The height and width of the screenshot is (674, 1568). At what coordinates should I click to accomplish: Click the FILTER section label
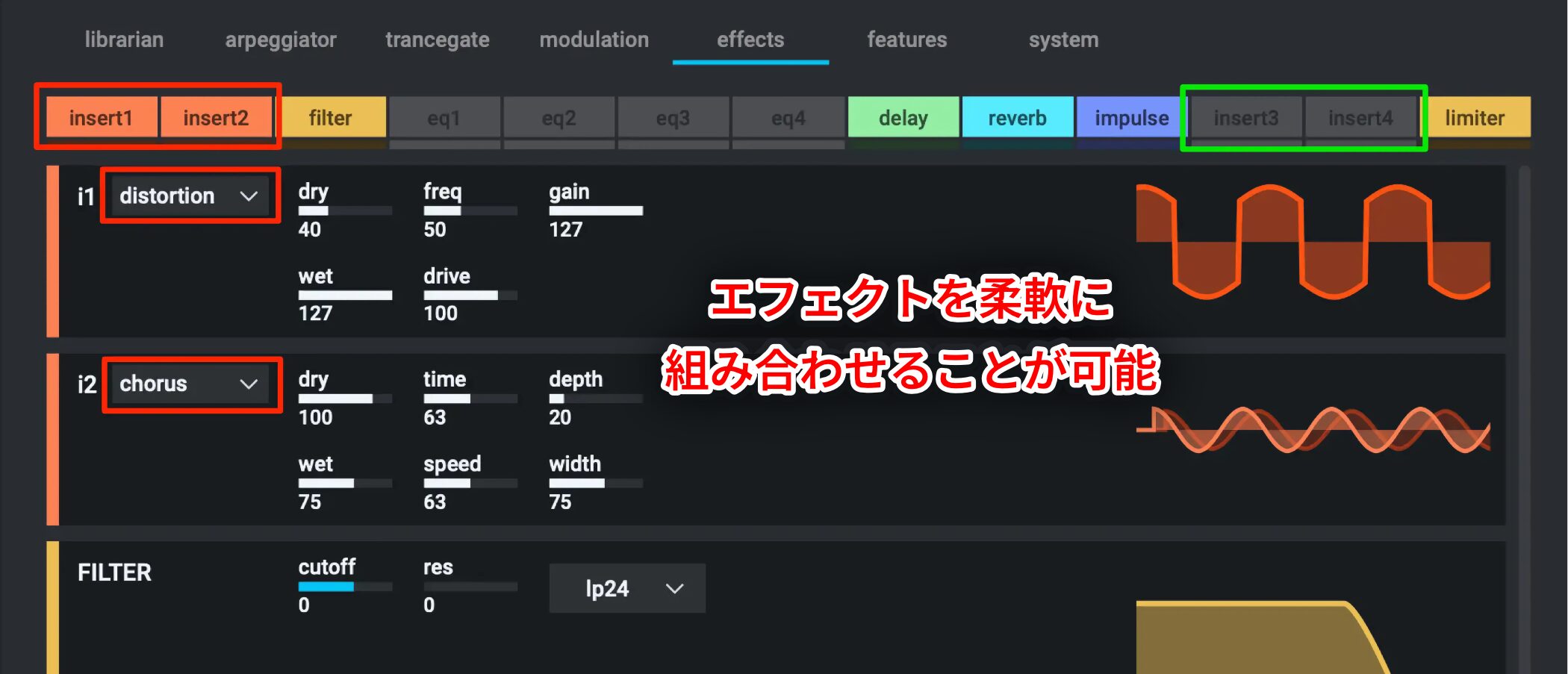pyautogui.click(x=114, y=572)
